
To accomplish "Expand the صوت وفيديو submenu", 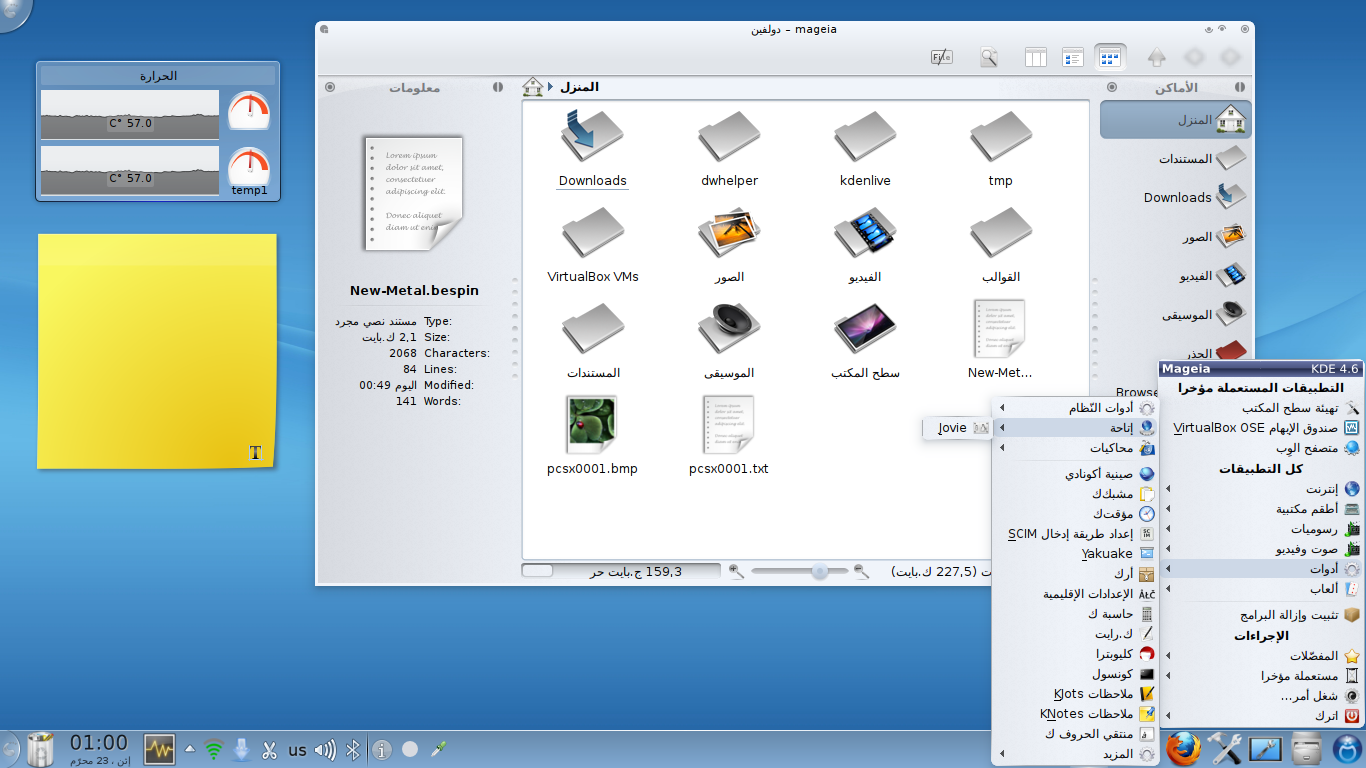I will pos(1262,549).
